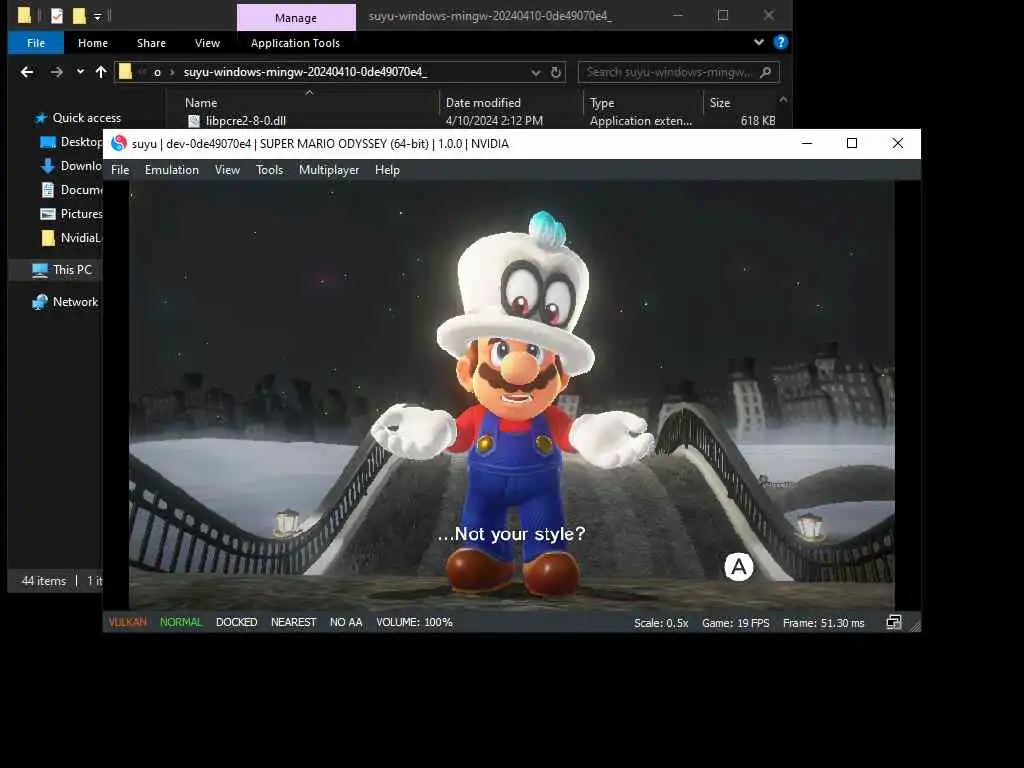
Task: Sort by the Date modified column header
Action: pyautogui.click(x=483, y=103)
